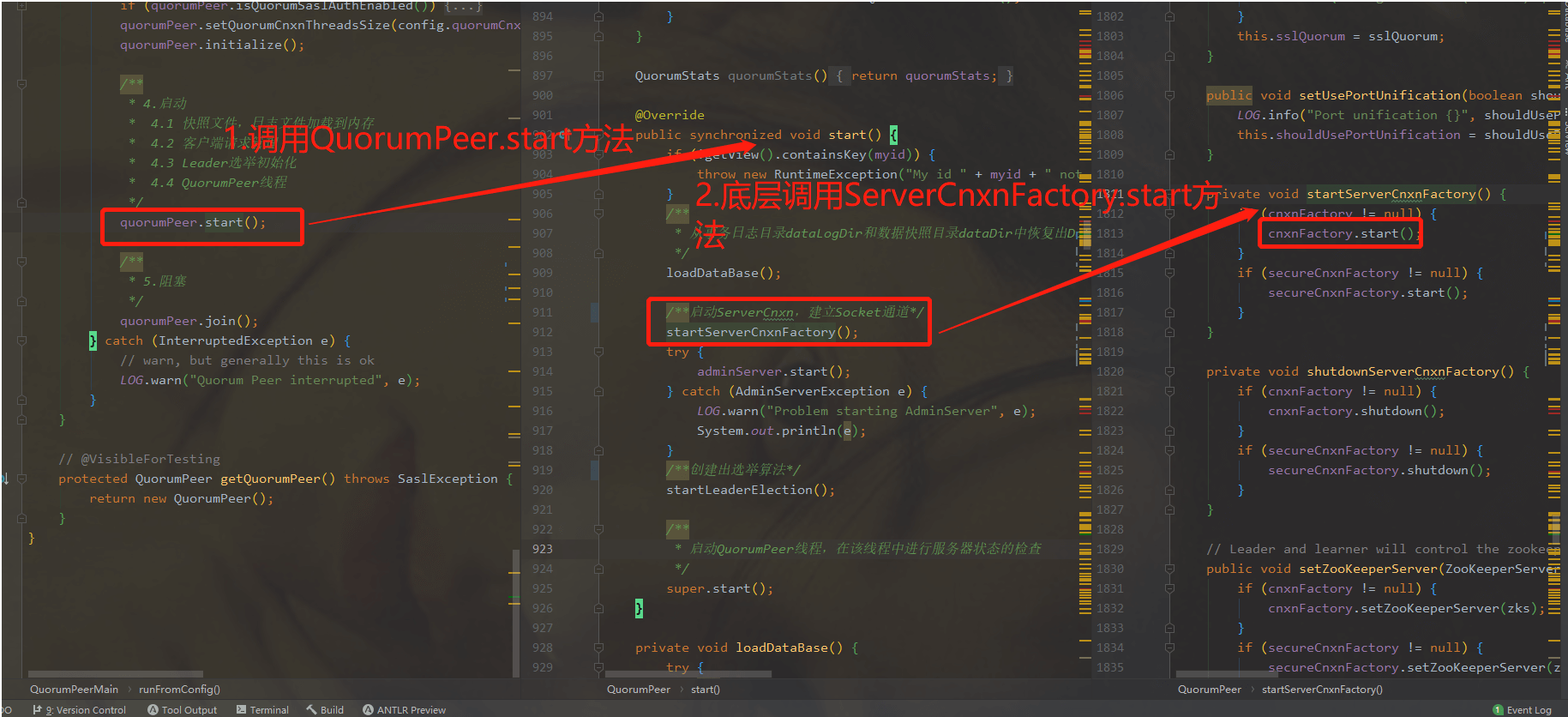Click adminServer.start() at line 914
1568x717 pixels.
pos(773,371)
